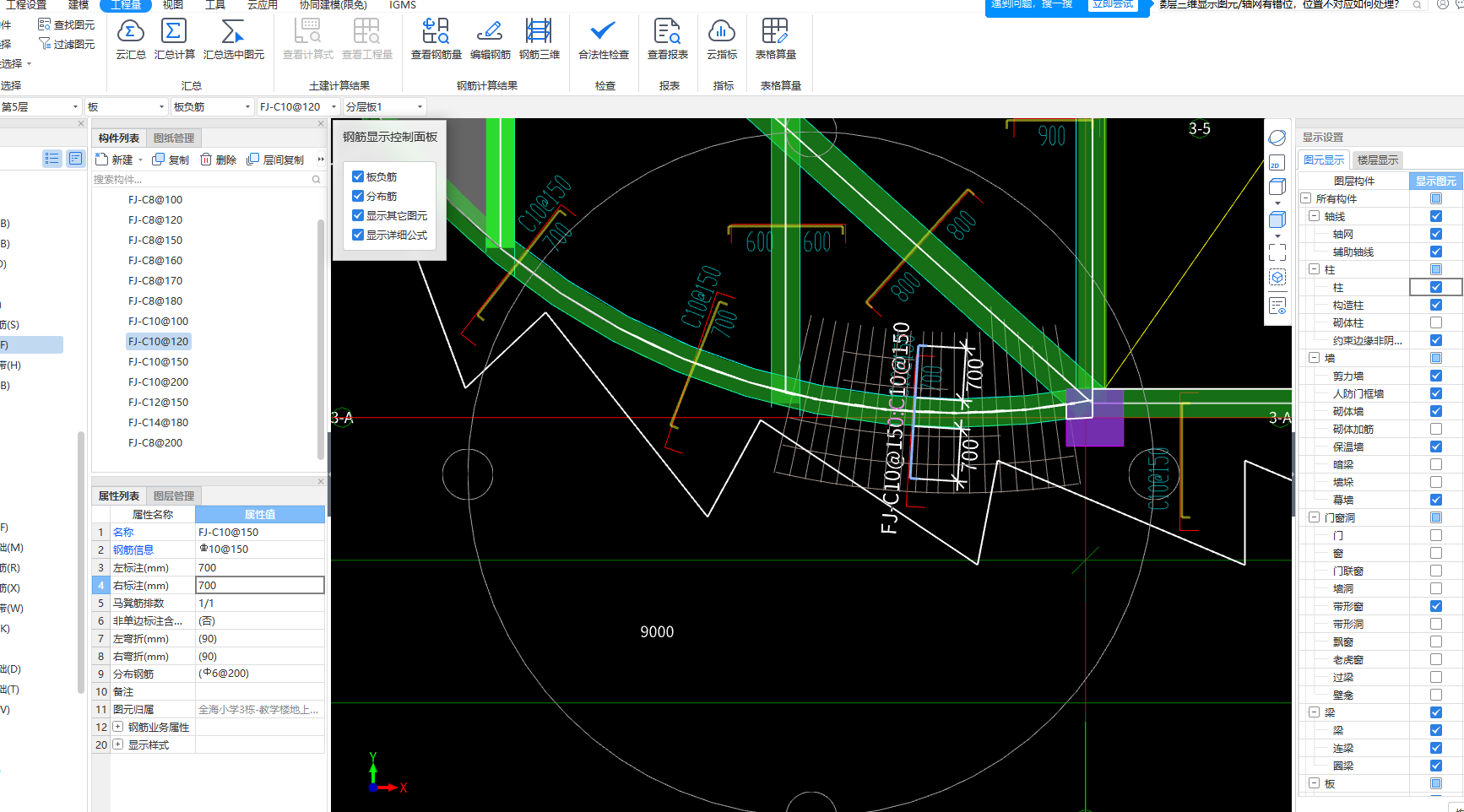Viewport: 1464px width, 812px height.
Task: Open the 板负筋 component type dropdown
Action: tap(211, 106)
